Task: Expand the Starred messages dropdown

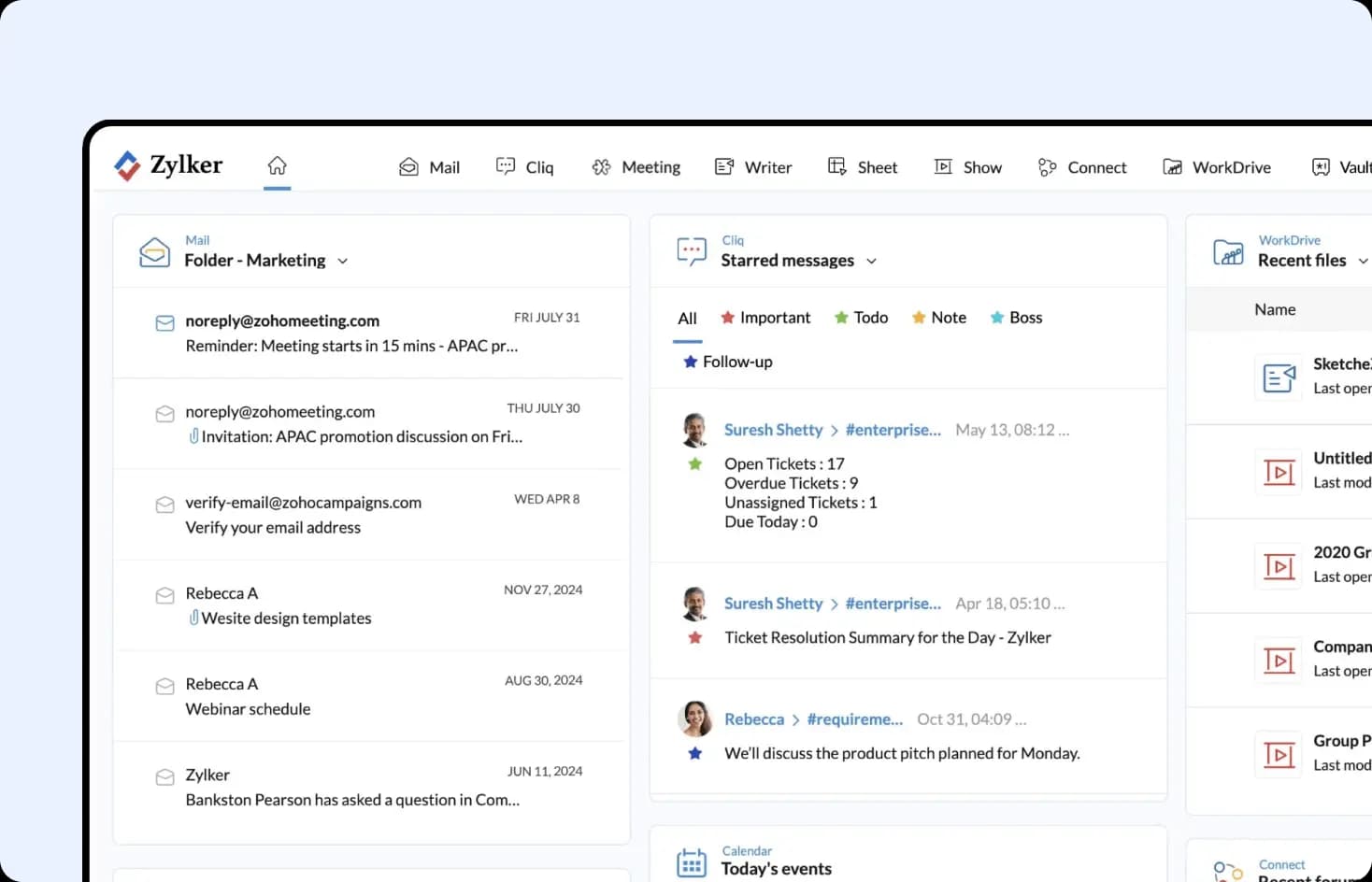Action: pos(871,261)
